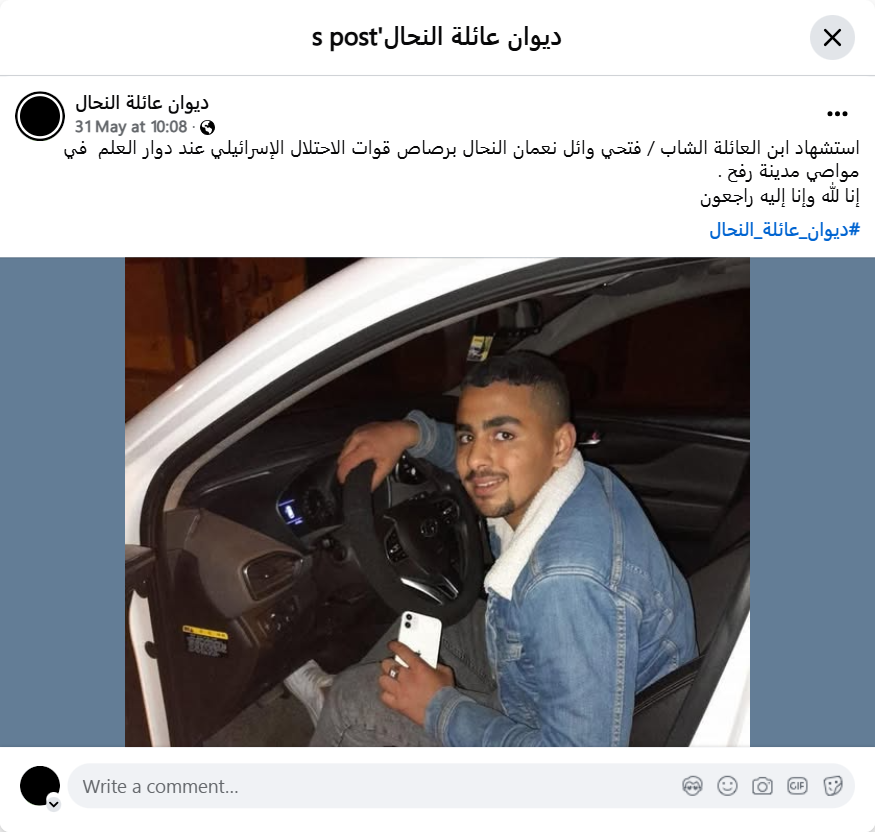
Task: Click the right blue margin beside the photo
Action: click(812, 502)
